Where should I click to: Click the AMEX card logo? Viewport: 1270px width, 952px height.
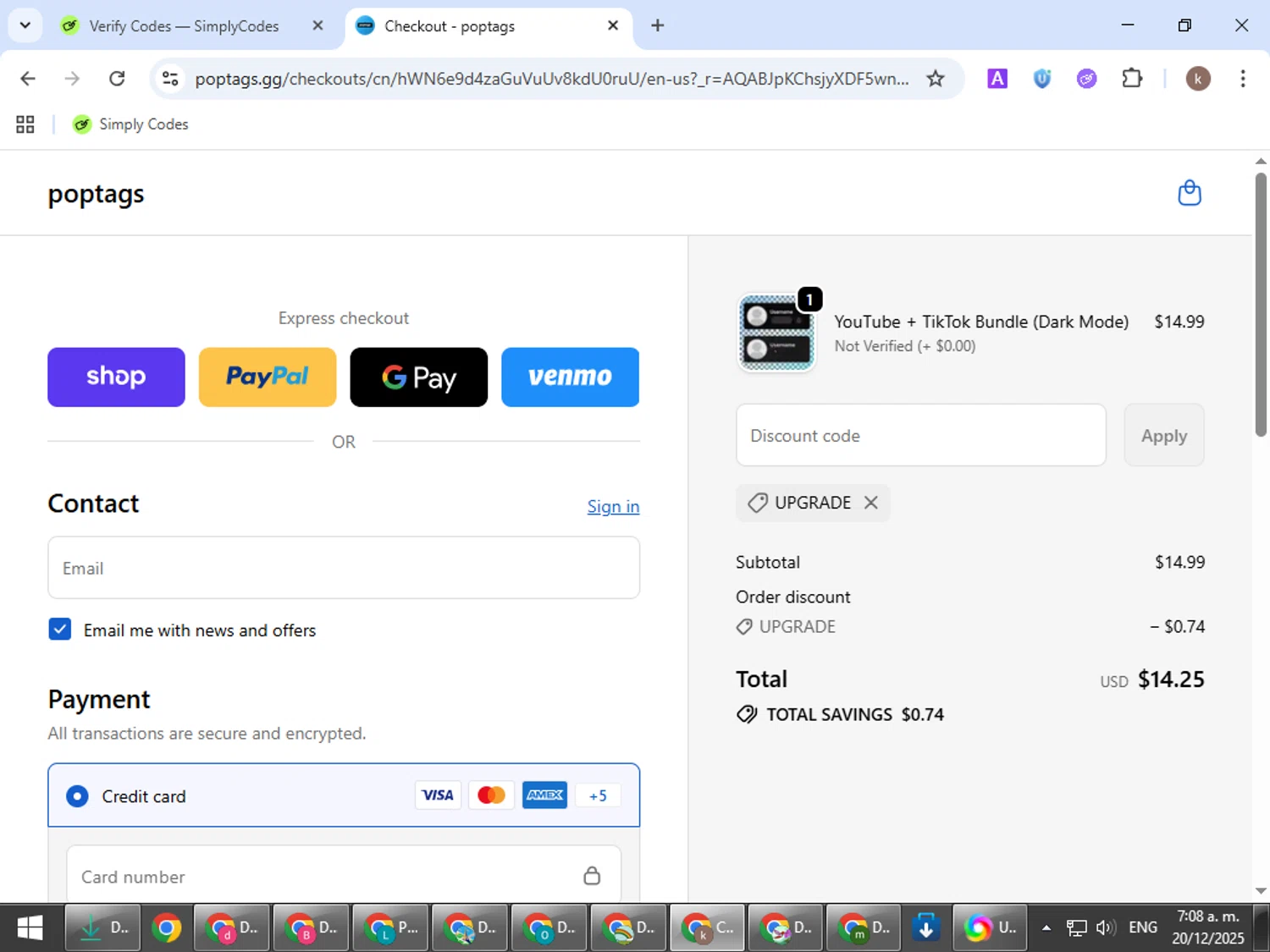coord(544,795)
